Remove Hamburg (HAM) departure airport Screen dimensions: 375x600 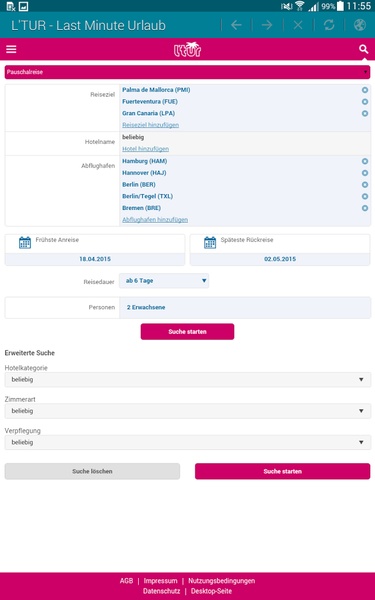(x=365, y=161)
